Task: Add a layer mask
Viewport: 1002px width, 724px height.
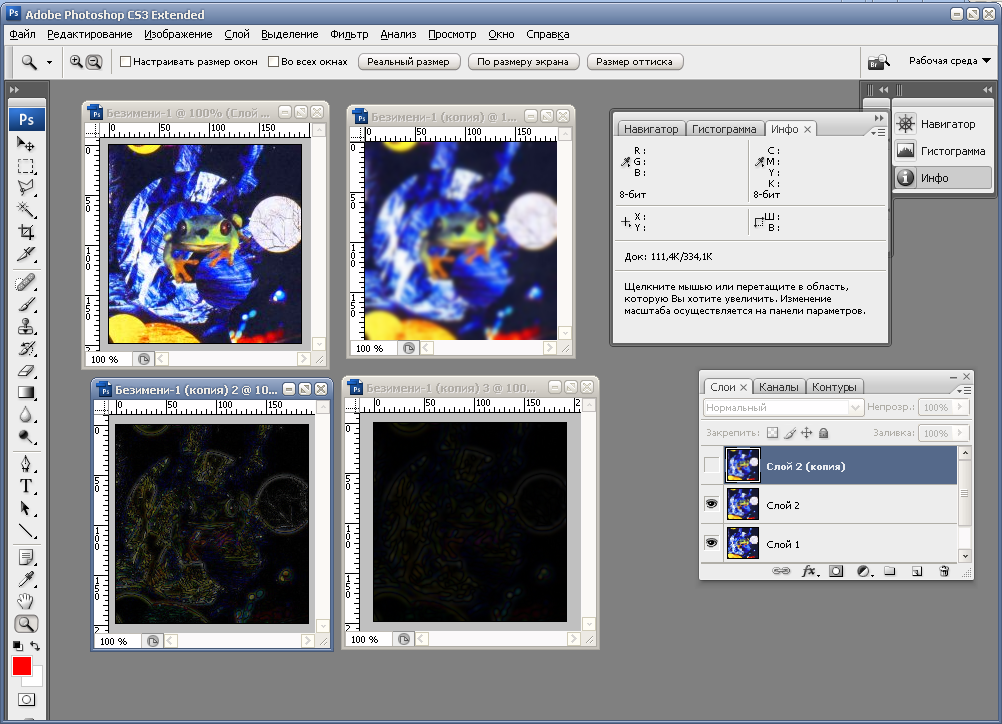Action: click(x=836, y=571)
